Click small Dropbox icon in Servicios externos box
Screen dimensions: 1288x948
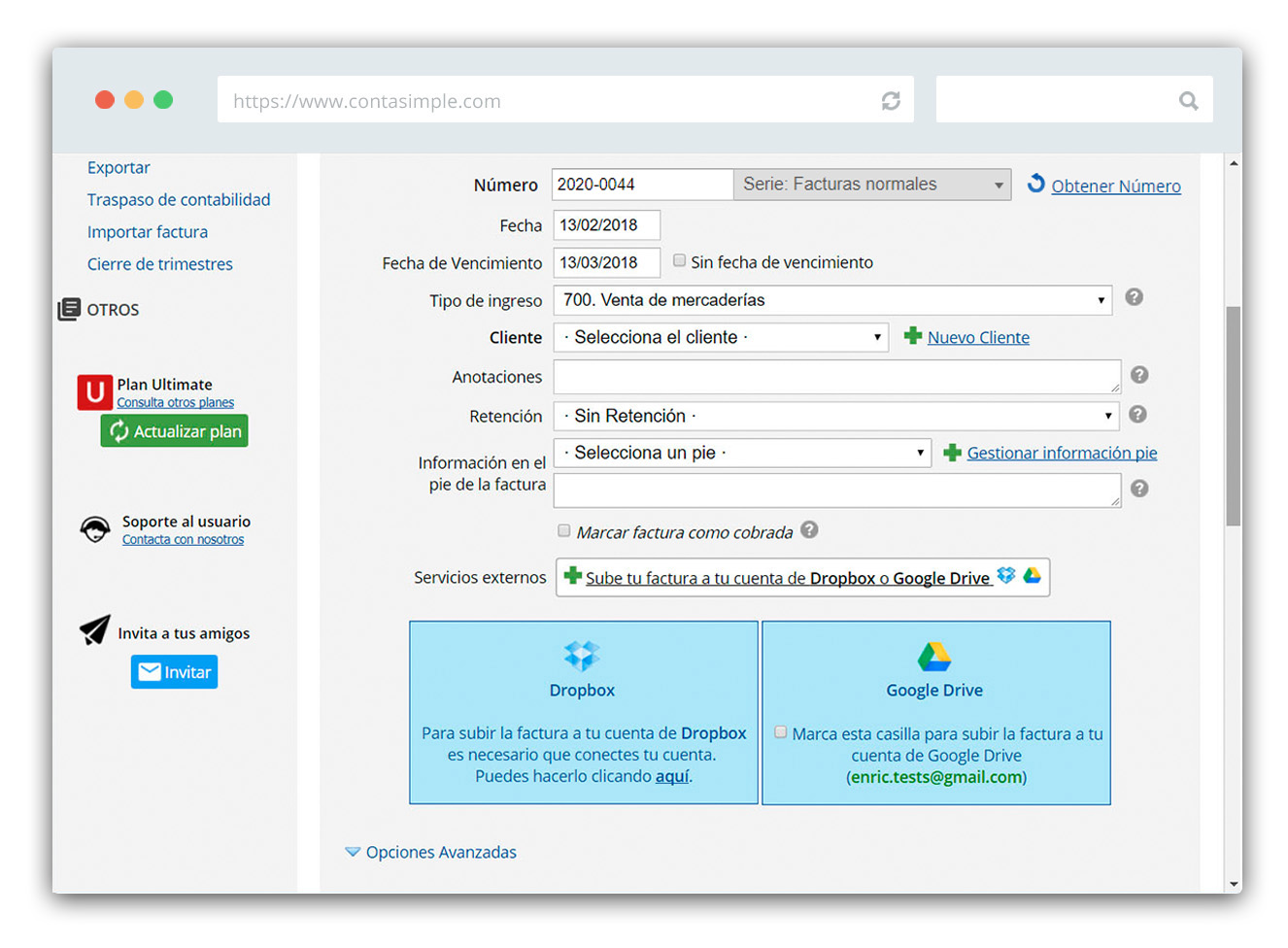tap(1006, 575)
